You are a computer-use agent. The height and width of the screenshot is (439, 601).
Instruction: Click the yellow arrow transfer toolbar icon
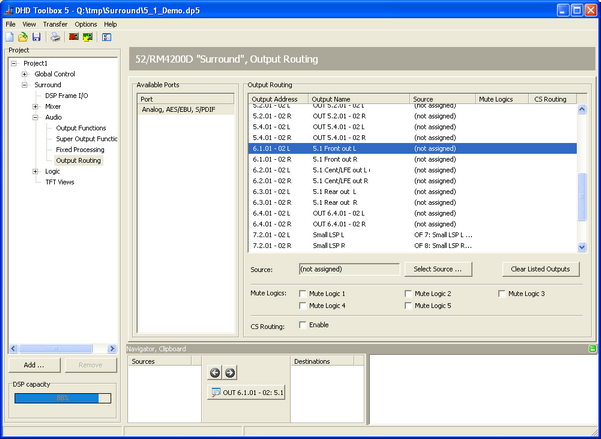pos(88,37)
